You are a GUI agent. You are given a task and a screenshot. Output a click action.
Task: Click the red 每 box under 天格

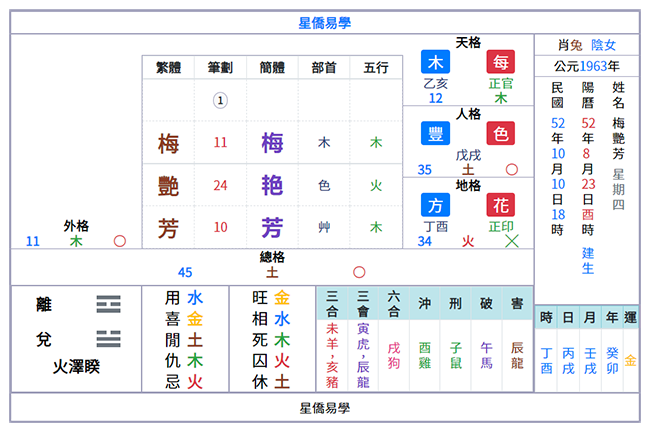point(501,62)
